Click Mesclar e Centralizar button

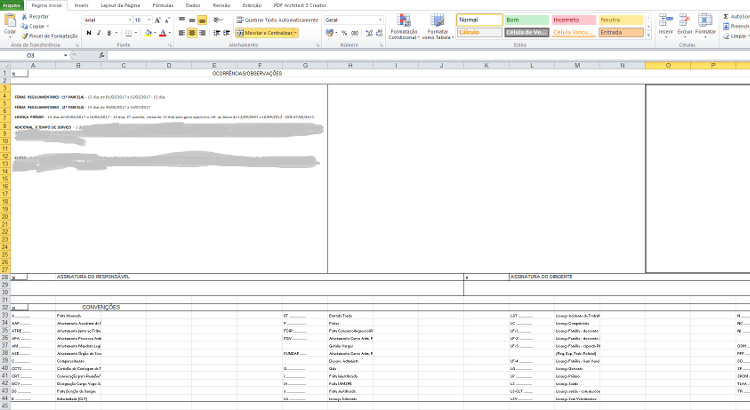[265, 33]
